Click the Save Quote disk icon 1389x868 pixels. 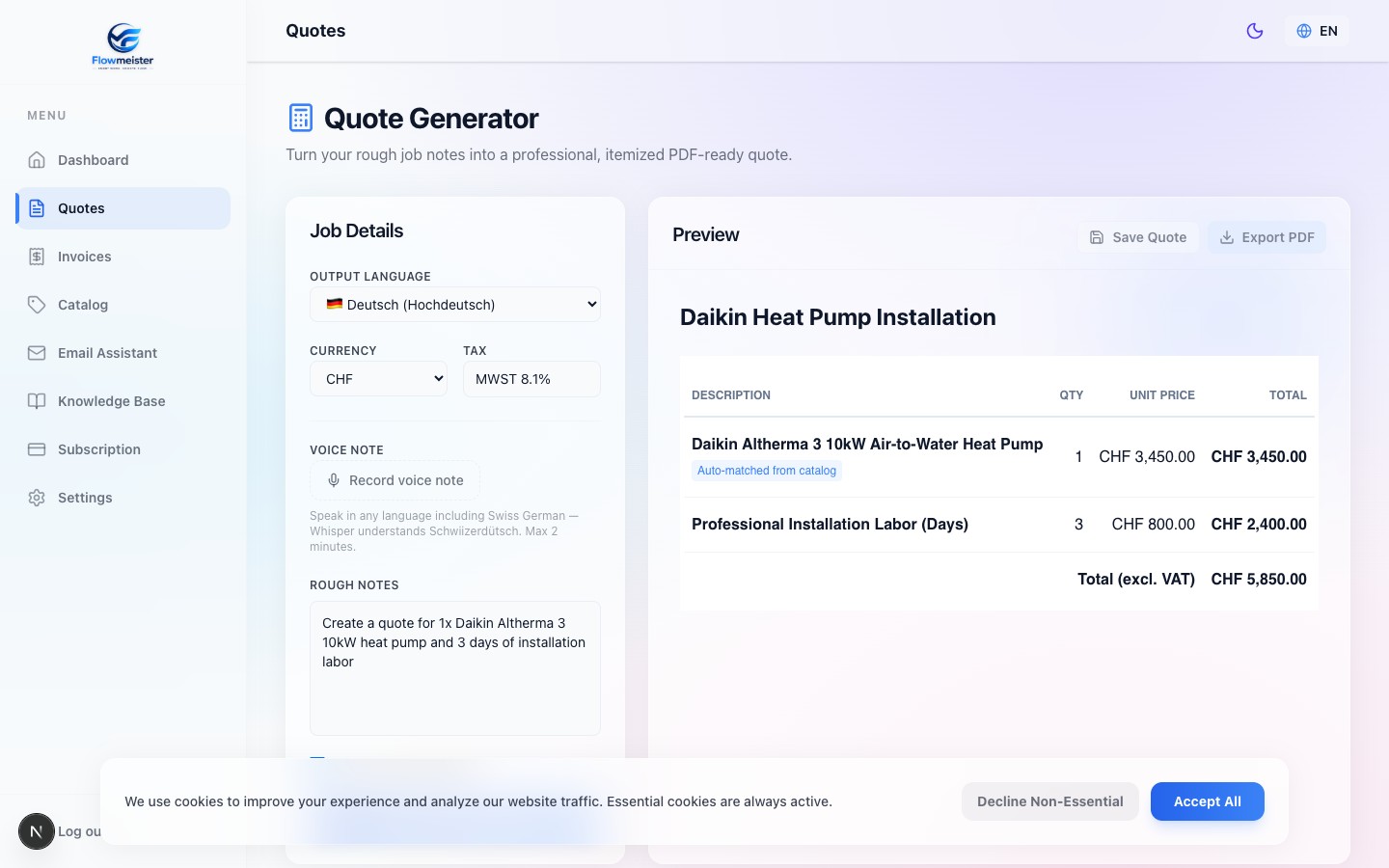click(1097, 237)
